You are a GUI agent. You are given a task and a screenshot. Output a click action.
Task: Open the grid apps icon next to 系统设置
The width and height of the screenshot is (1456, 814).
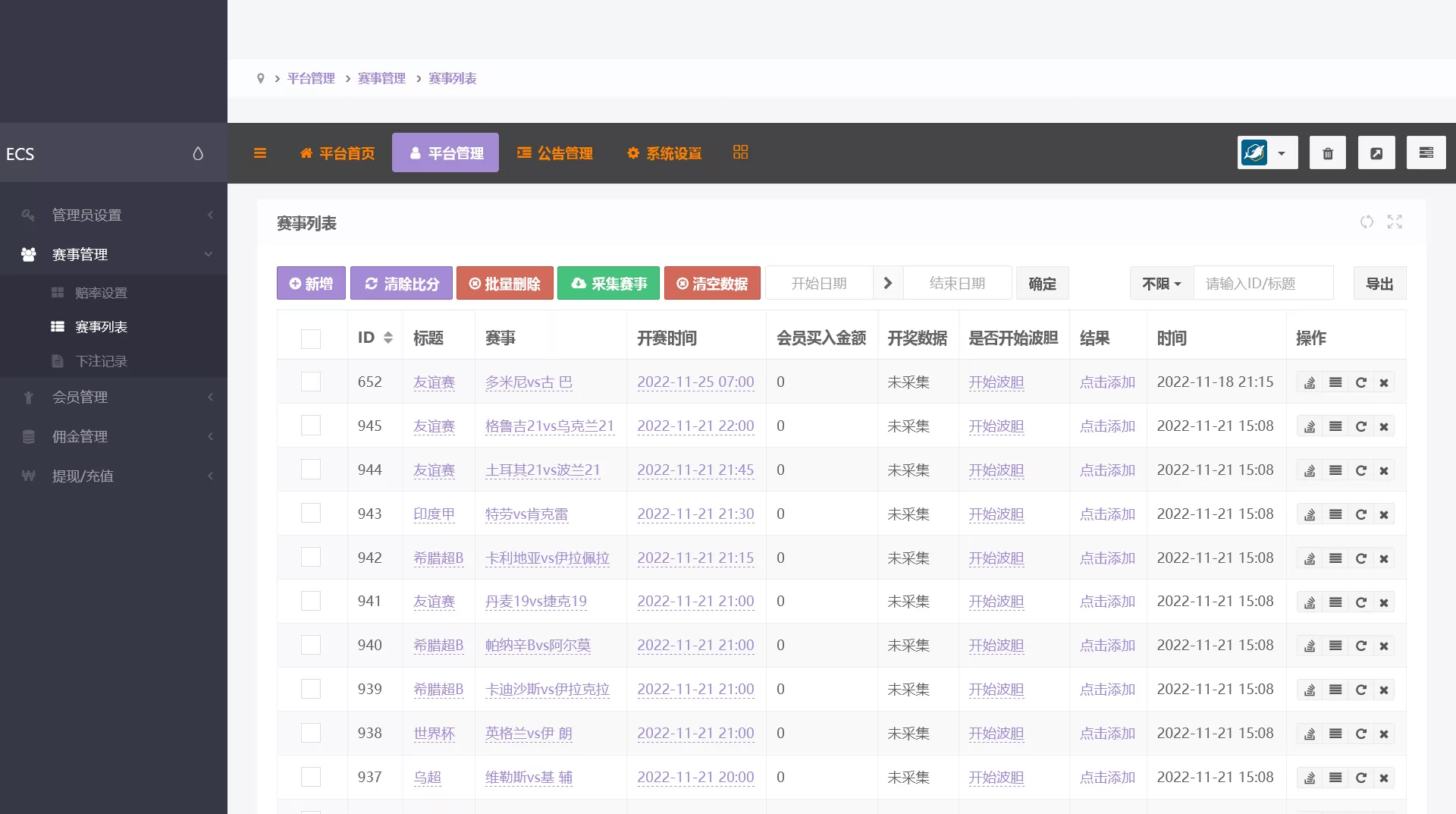click(x=740, y=152)
